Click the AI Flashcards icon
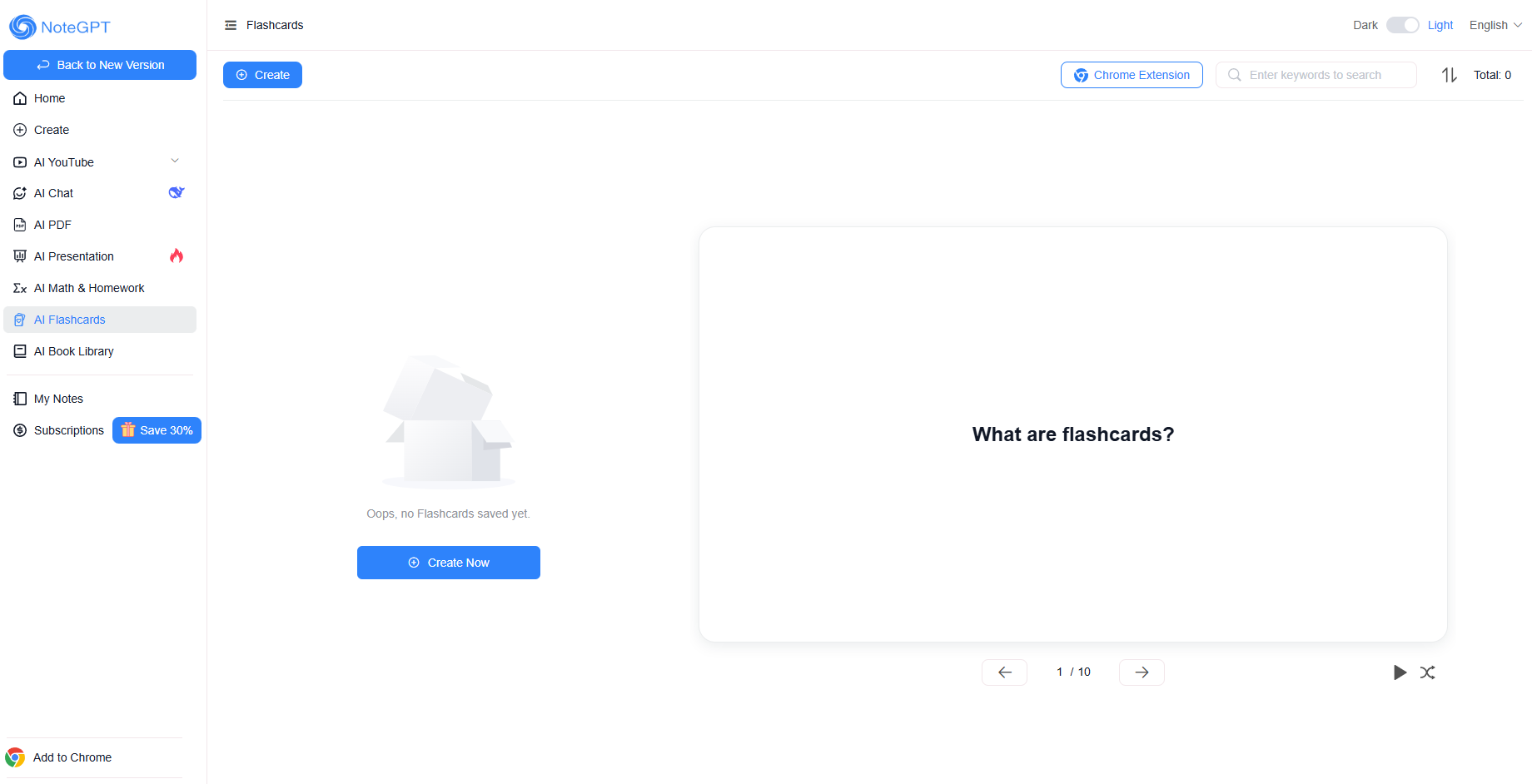 [x=20, y=320]
